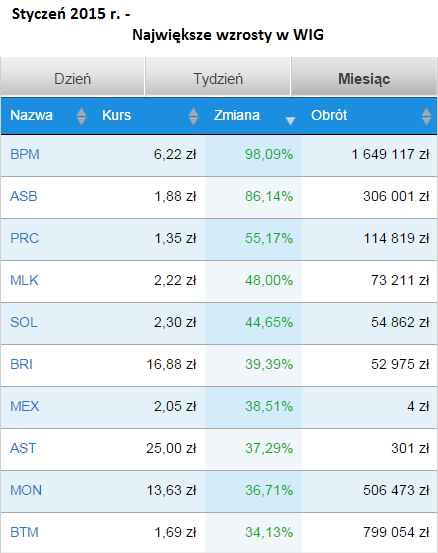Image resolution: width=438 pixels, height=553 pixels.
Task: Click the Obrót column sort arrows
Action: pos(426,116)
